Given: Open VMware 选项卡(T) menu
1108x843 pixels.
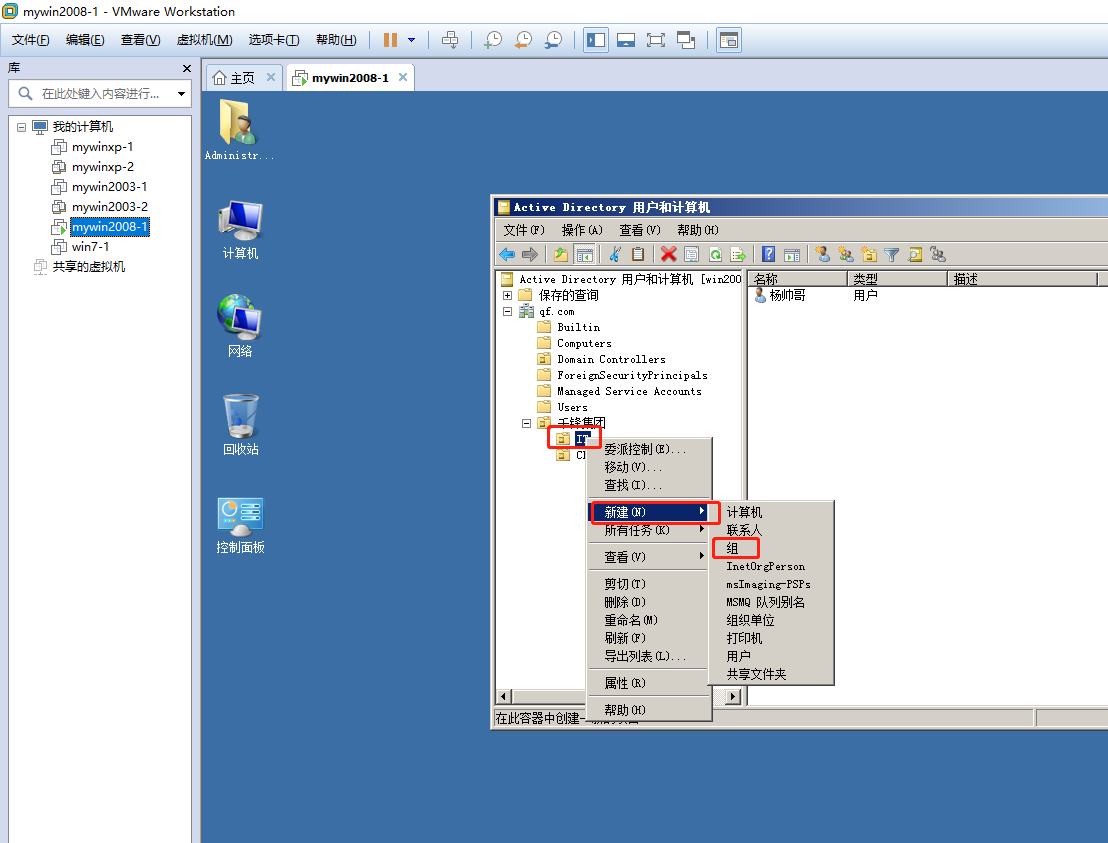Looking at the screenshot, I should pos(273,40).
